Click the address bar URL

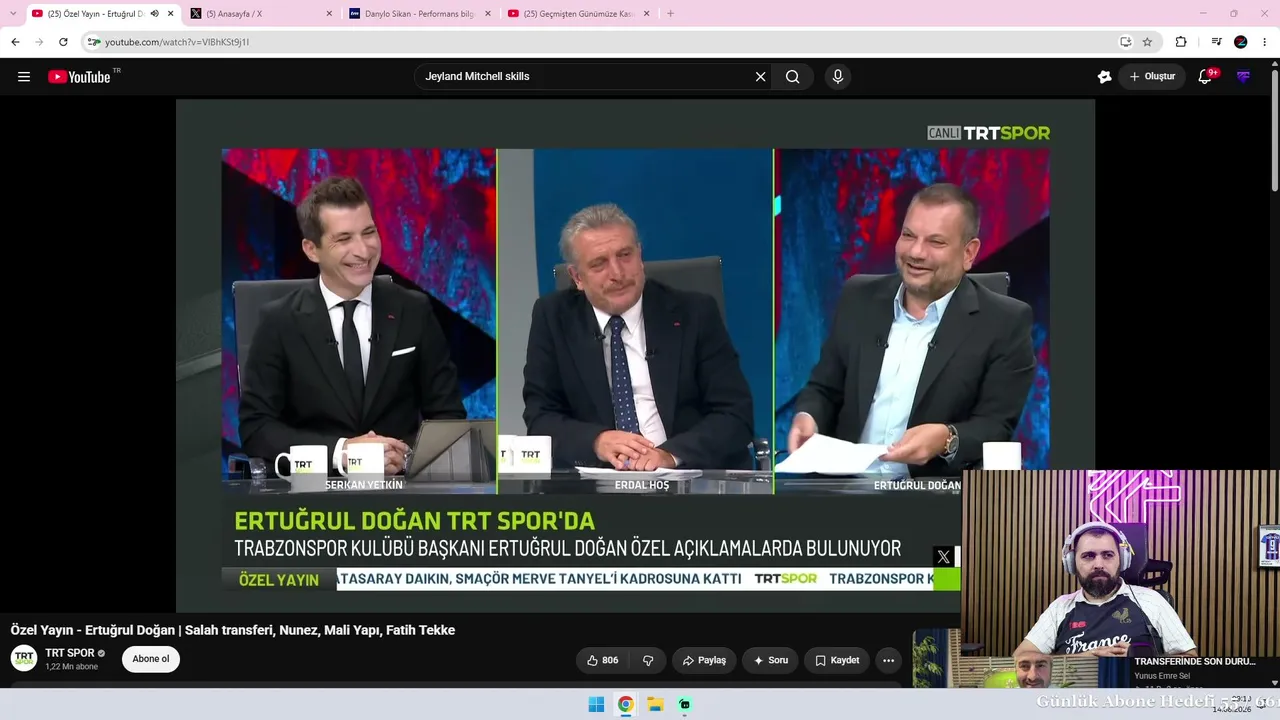click(177, 42)
